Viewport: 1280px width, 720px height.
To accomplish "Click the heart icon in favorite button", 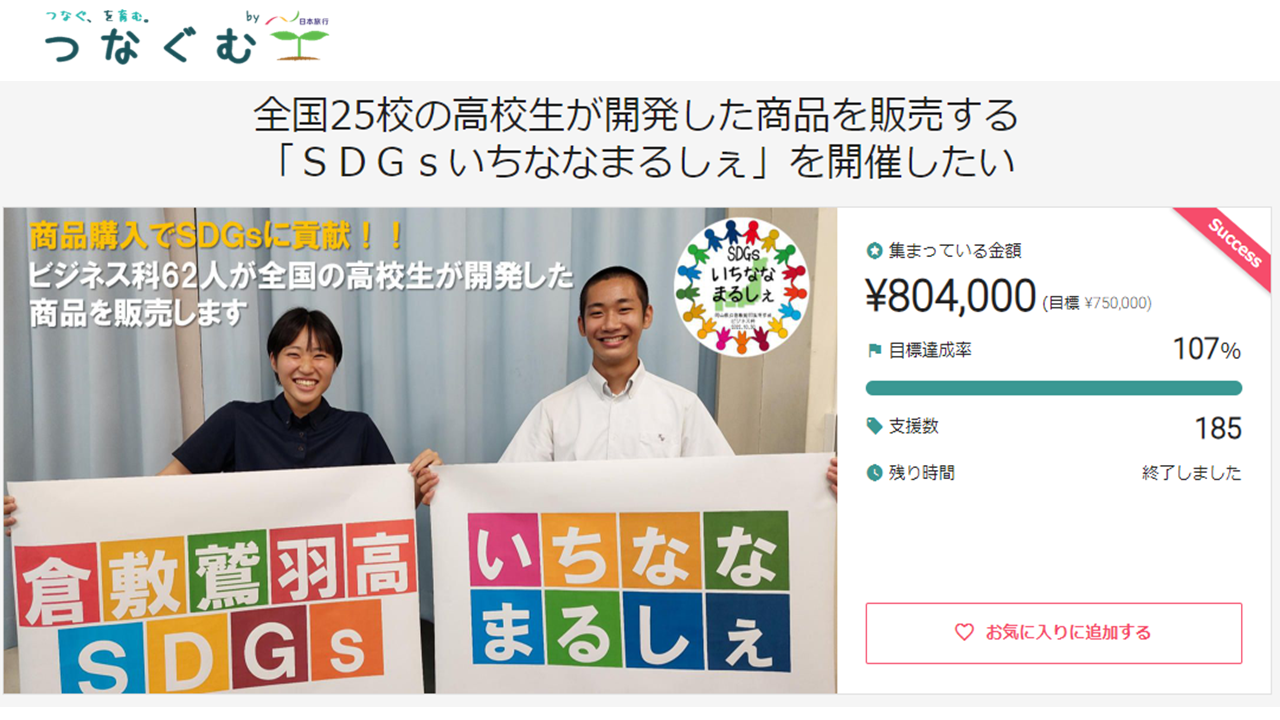I will click(x=964, y=632).
